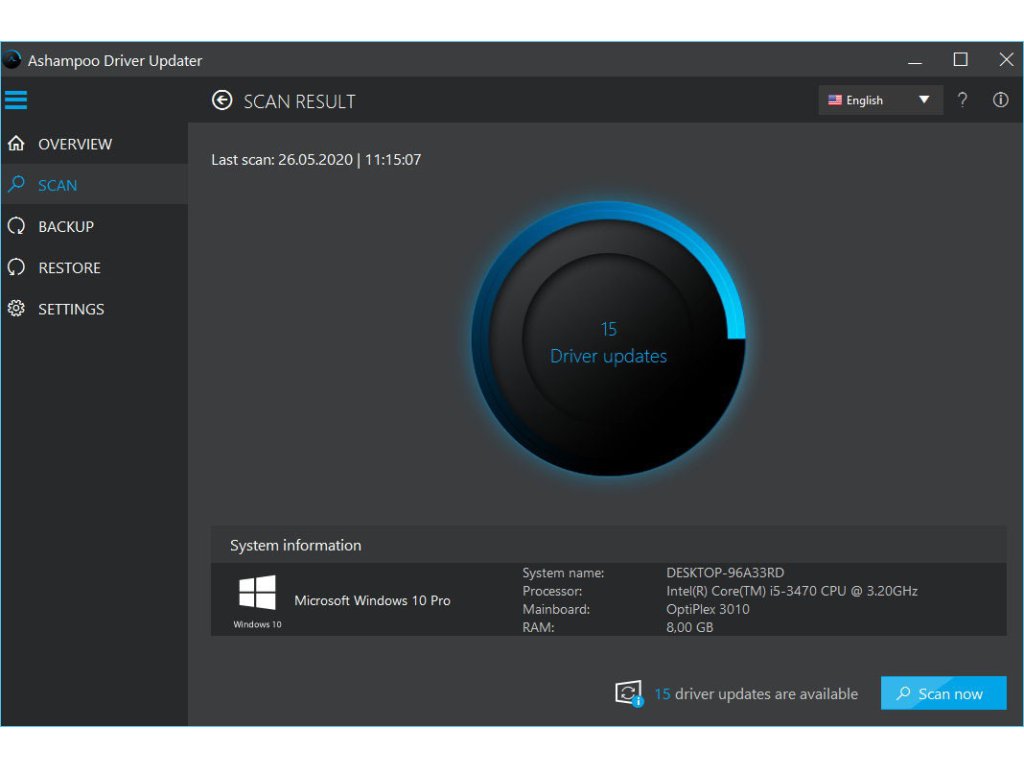Open the English language dropdown
Image resolution: width=1024 pixels, height=768 pixels.
(x=865, y=100)
